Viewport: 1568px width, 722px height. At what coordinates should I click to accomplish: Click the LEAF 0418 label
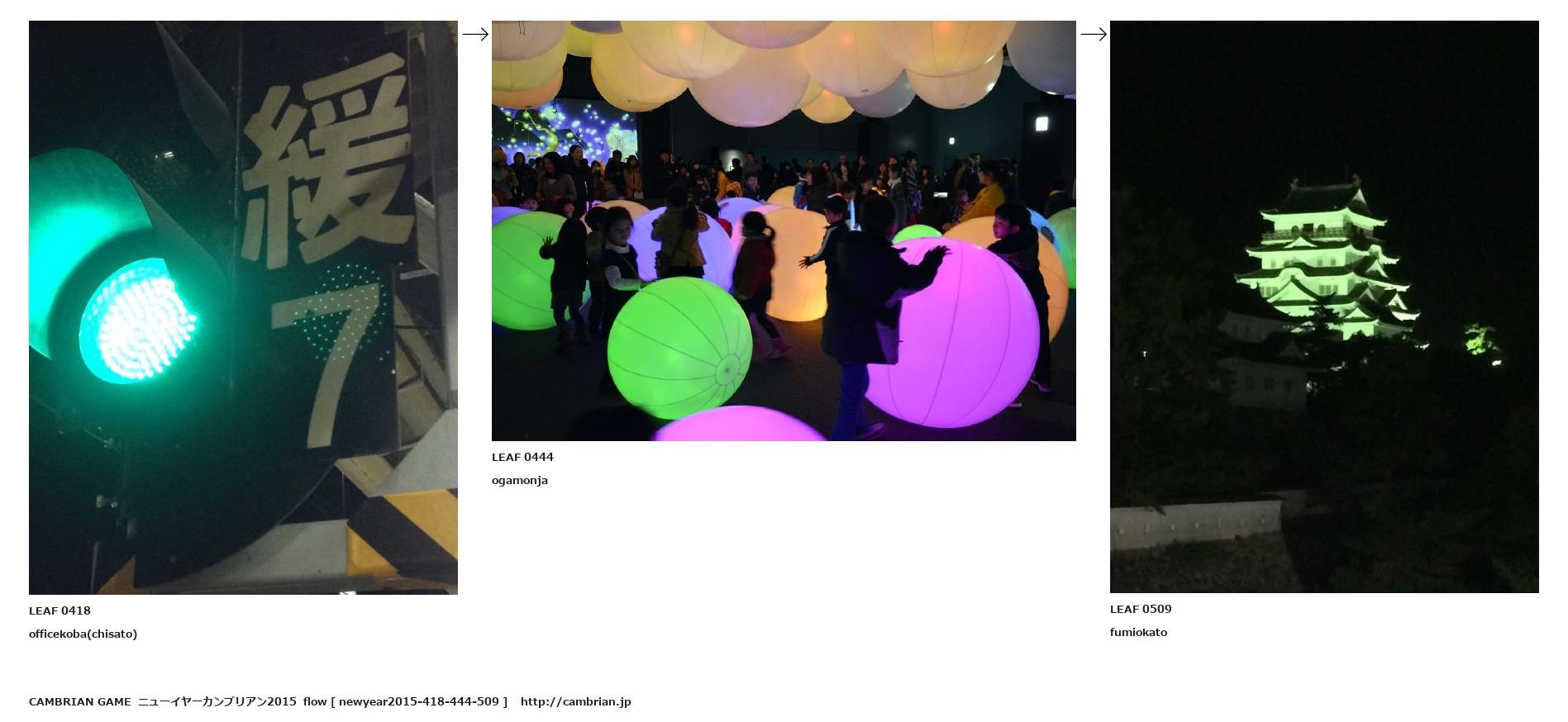pos(60,610)
